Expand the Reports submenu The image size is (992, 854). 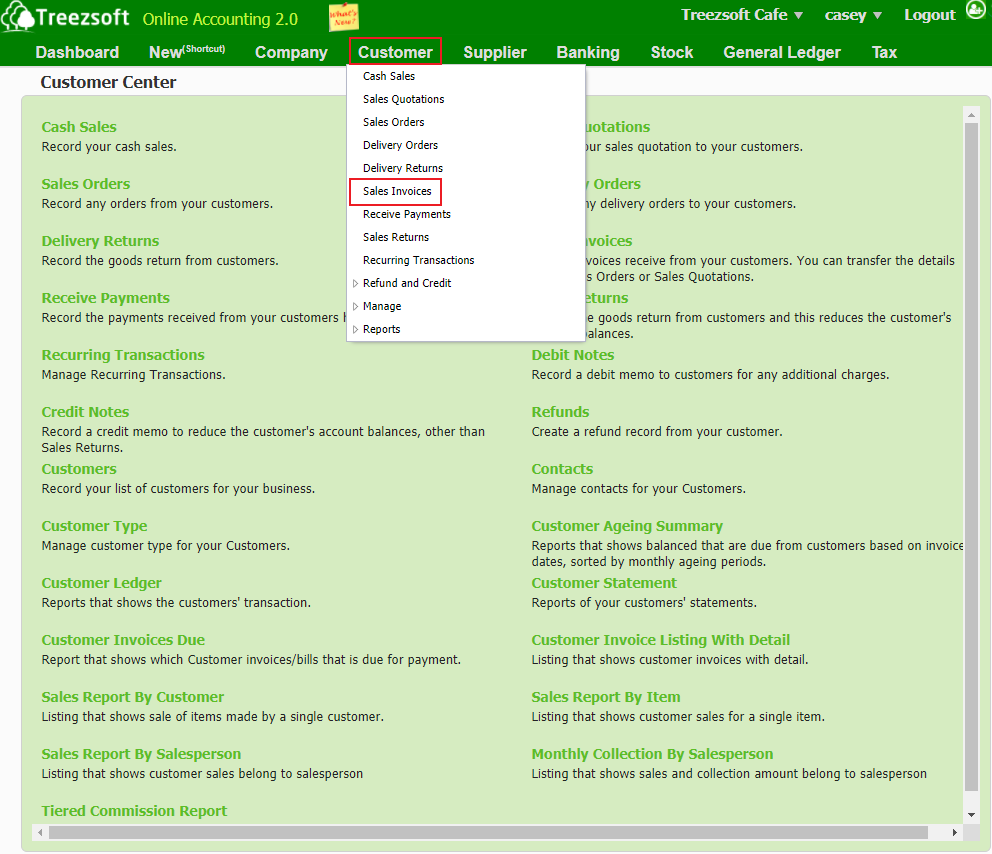381,329
